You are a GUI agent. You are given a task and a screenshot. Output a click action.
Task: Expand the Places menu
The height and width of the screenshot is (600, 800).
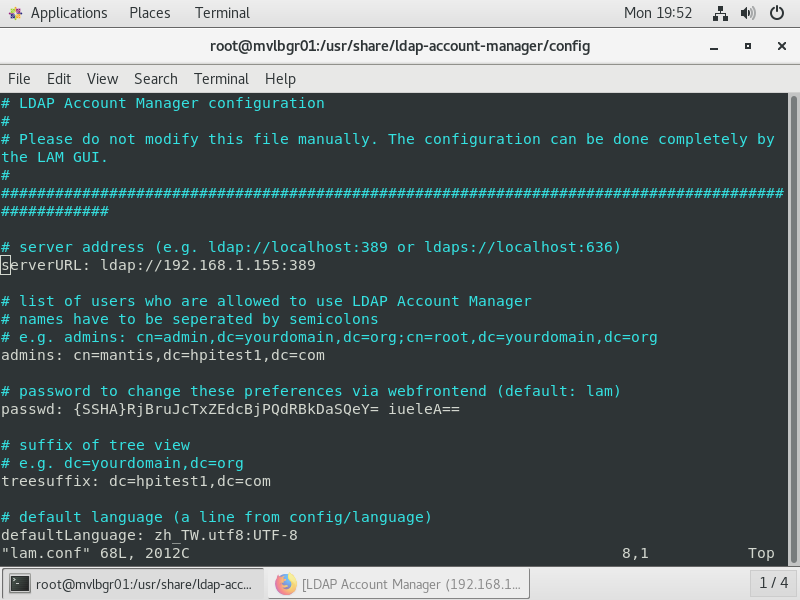149,13
